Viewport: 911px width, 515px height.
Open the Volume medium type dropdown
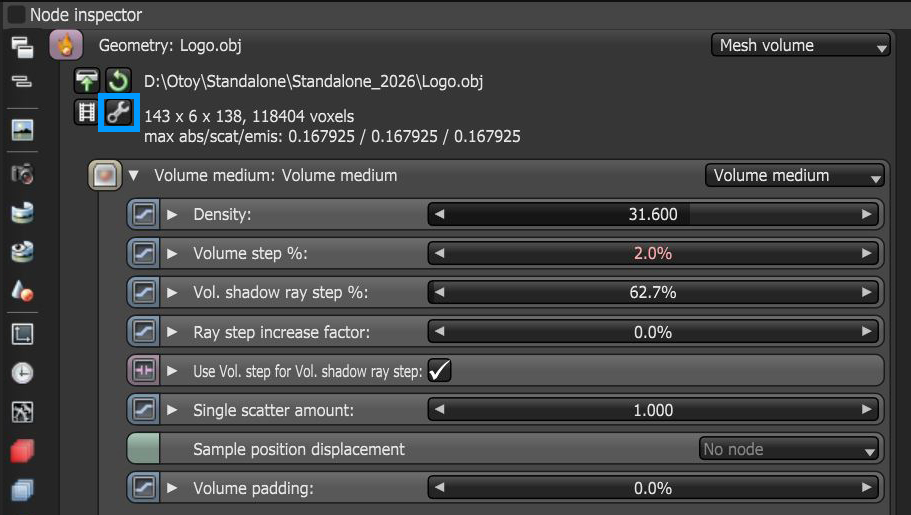tap(795, 175)
